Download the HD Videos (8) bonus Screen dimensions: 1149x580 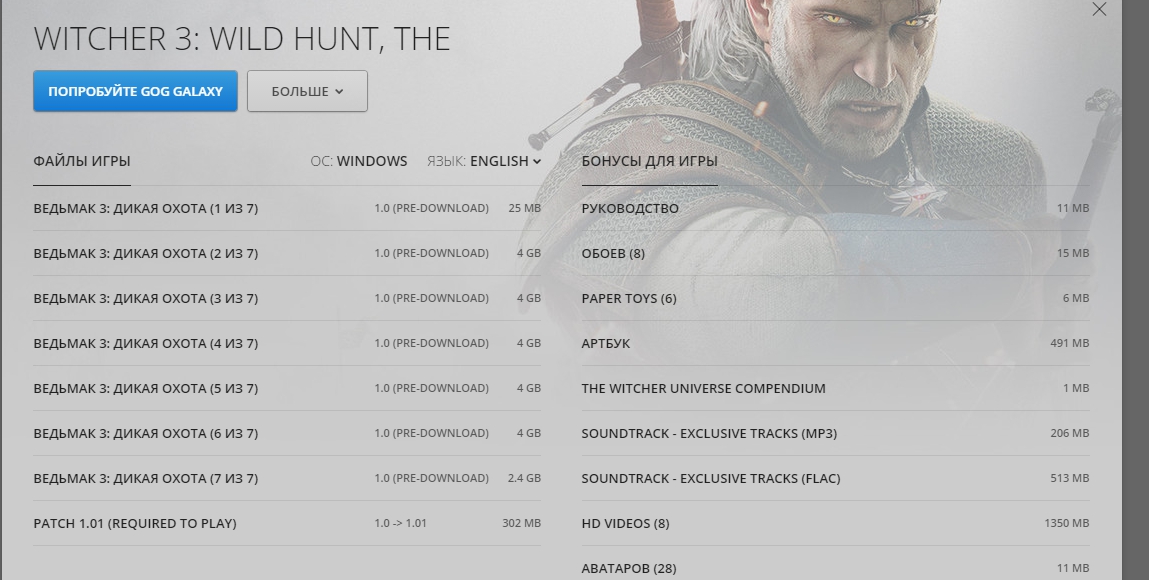[x=625, y=524]
